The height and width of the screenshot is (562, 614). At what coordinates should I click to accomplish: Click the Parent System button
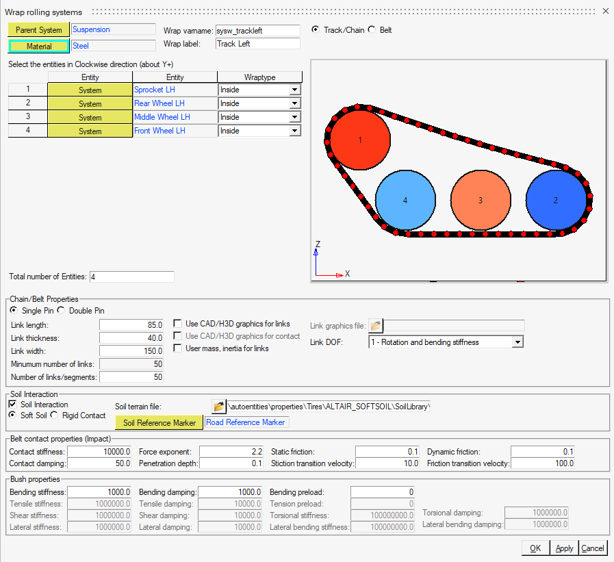click(38, 30)
